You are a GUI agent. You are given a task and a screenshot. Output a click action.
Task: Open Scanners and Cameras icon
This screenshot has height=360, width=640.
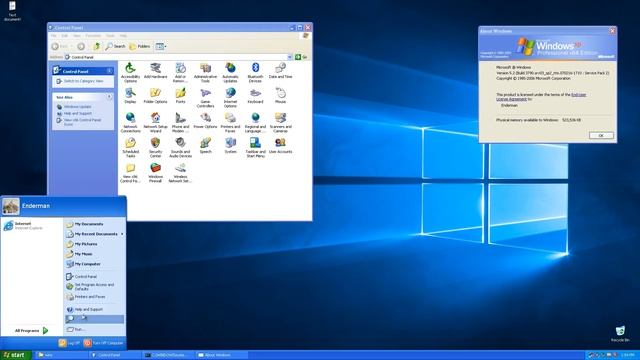pos(280,122)
